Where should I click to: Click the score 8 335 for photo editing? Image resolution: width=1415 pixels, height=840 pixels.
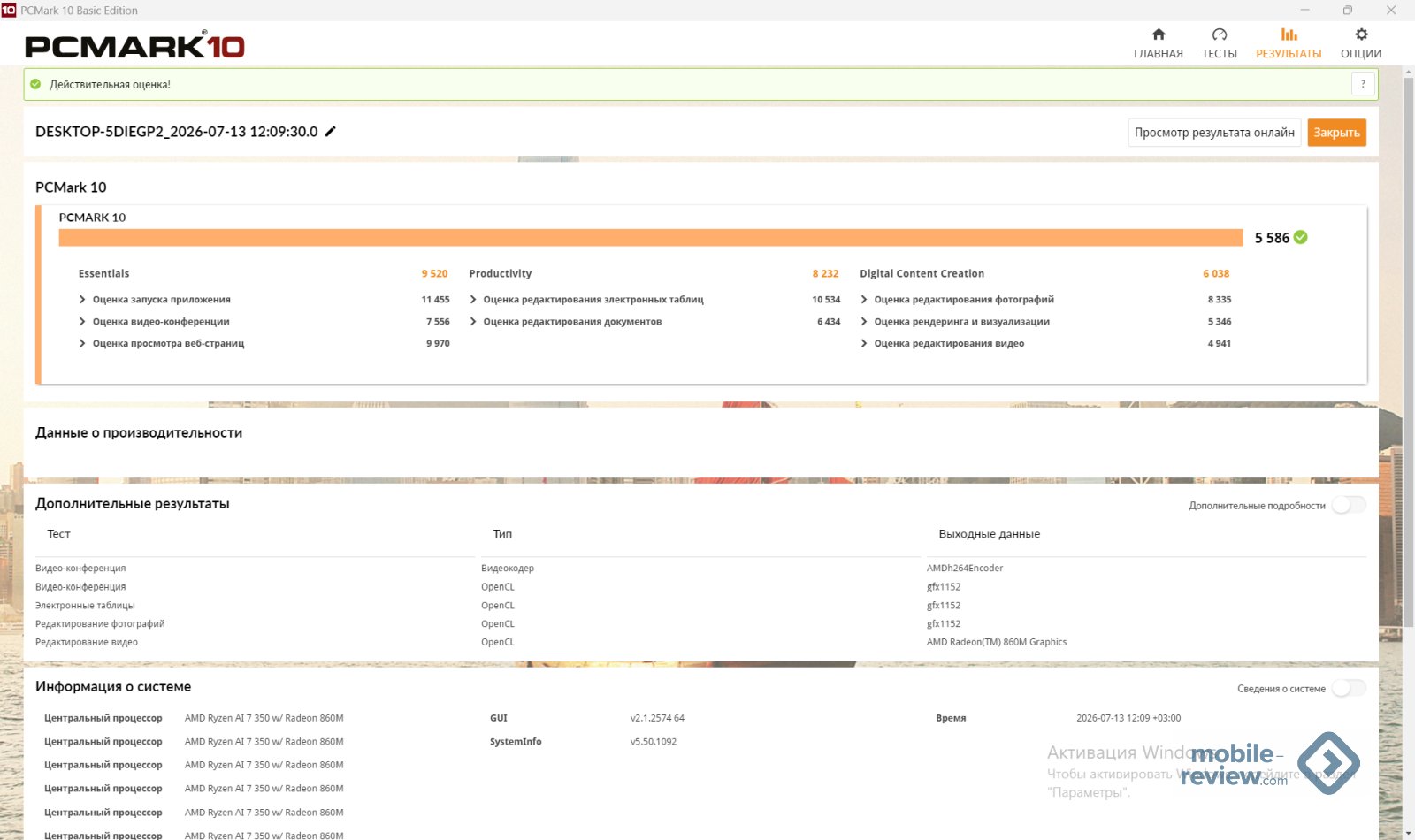coord(1220,300)
